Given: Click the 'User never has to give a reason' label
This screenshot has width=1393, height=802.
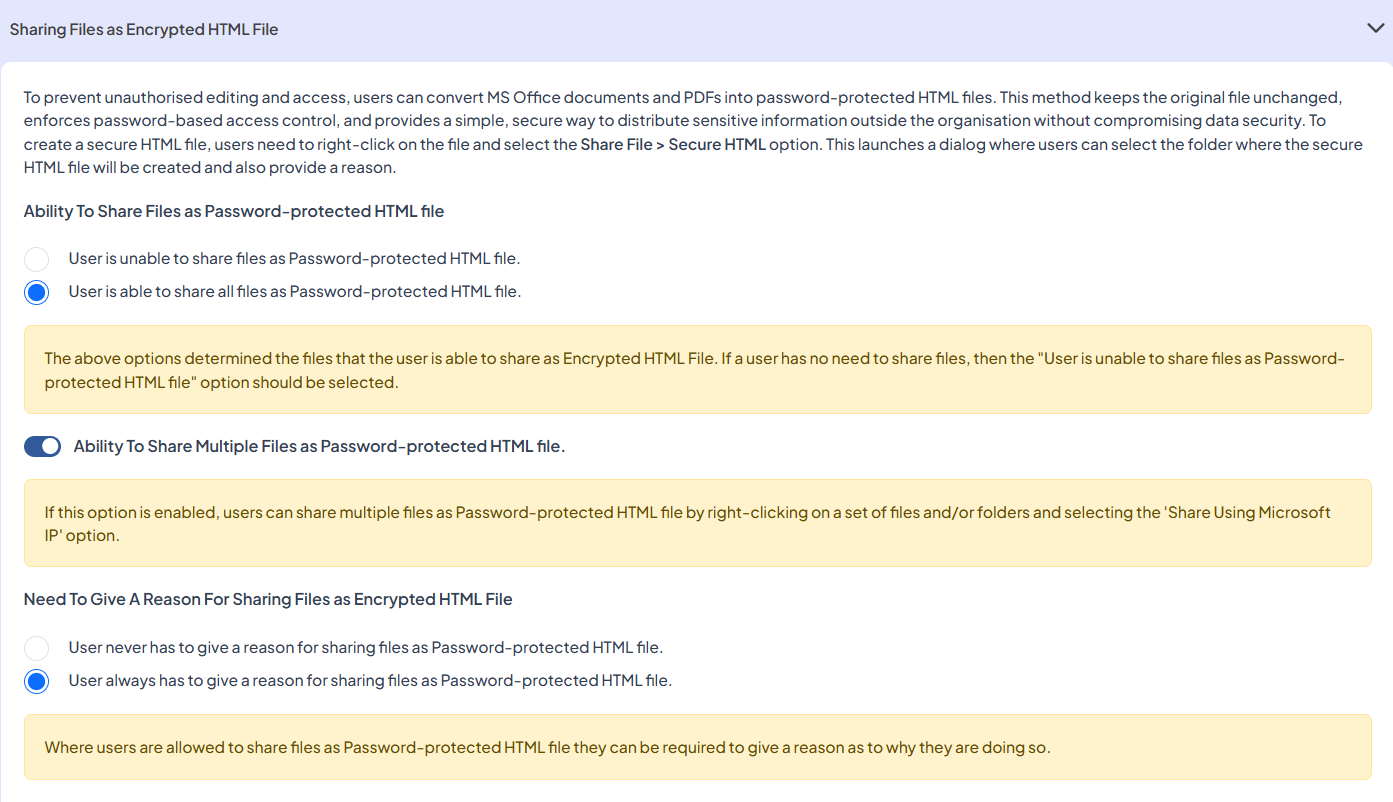Looking at the screenshot, I should pyautogui.click(x=365, y=648).
